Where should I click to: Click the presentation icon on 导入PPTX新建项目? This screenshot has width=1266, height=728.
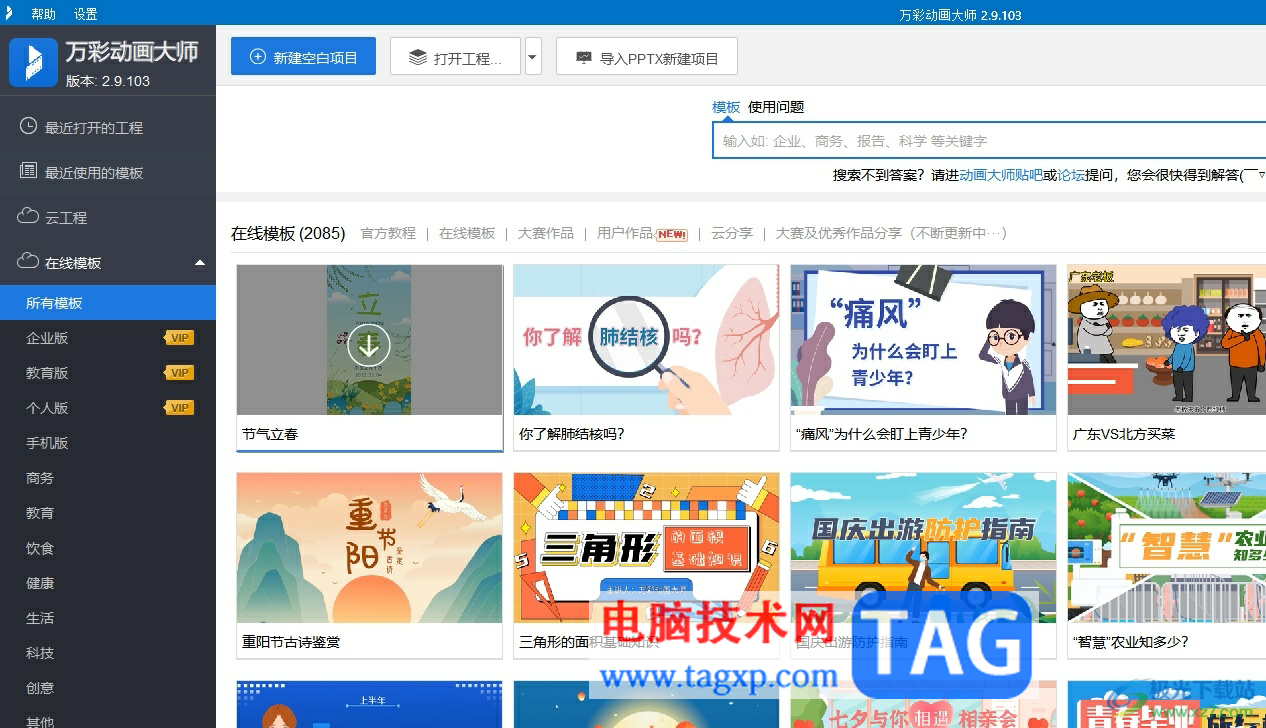tap(584, 58)
